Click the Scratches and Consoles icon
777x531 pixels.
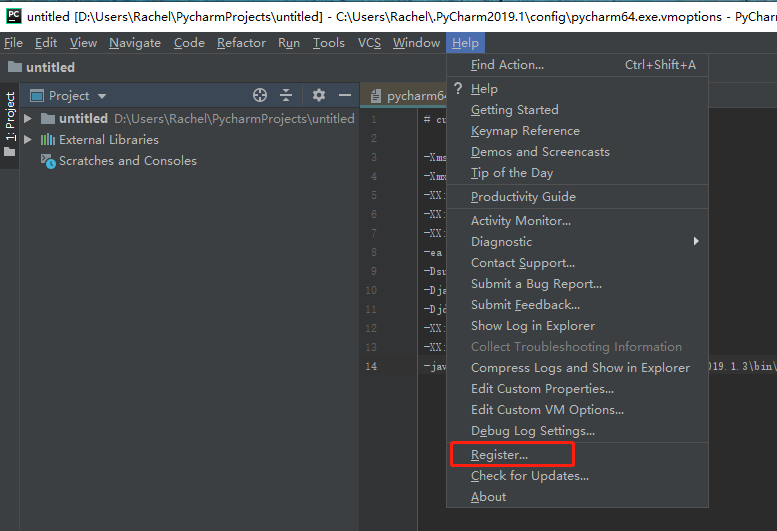[48, 161]
